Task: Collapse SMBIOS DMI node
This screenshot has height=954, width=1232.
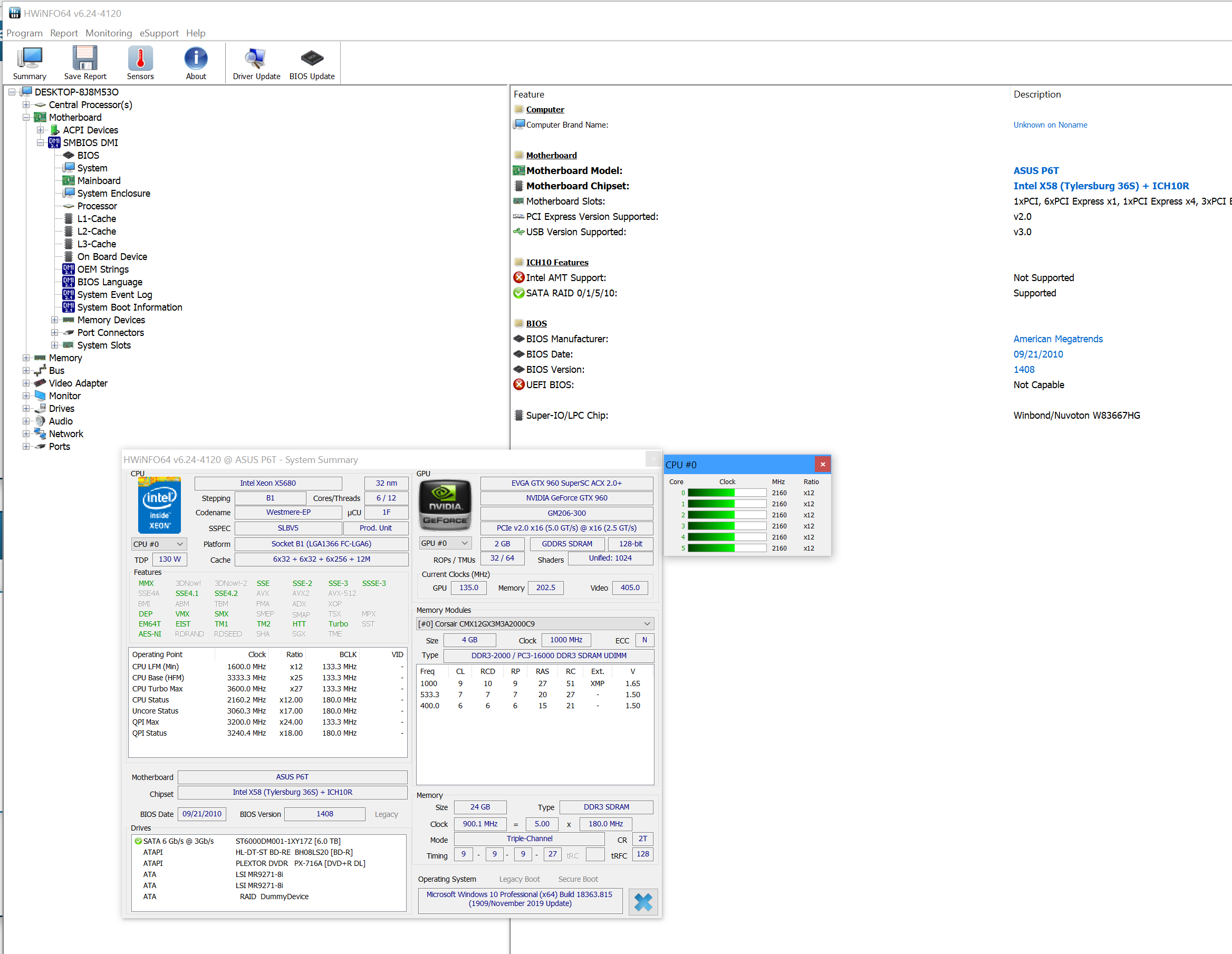Action: (40, 143)
